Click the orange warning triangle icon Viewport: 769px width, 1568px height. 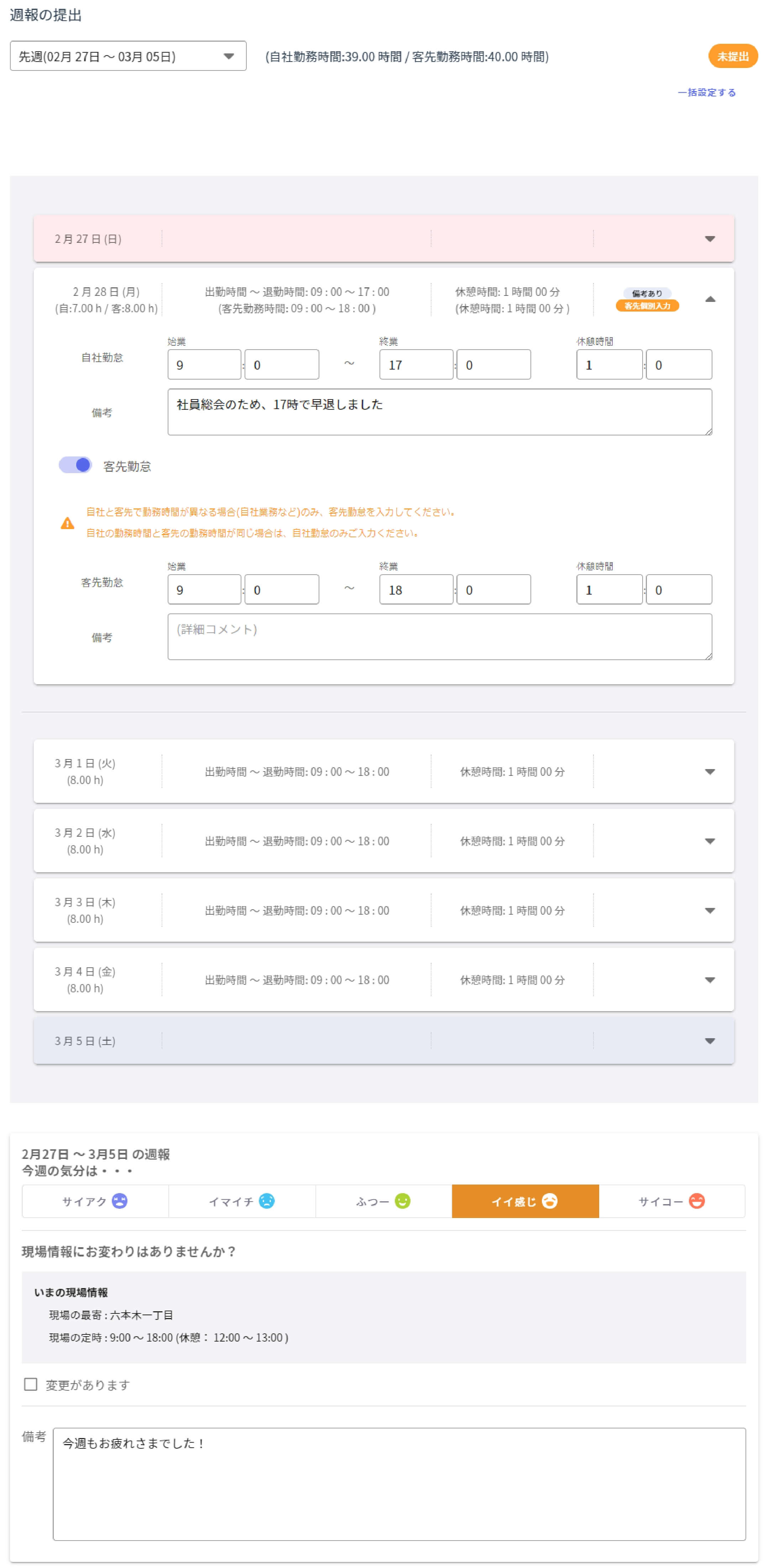click(68, 523)
